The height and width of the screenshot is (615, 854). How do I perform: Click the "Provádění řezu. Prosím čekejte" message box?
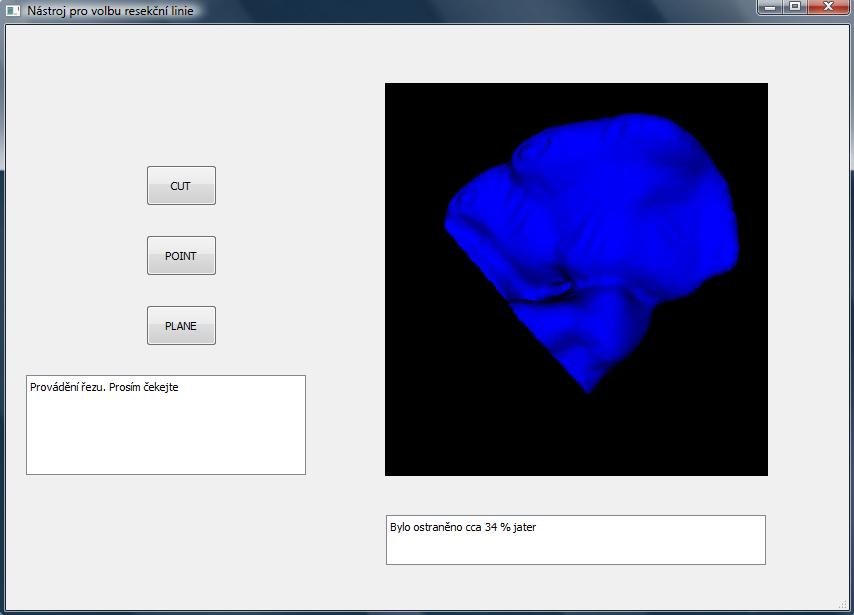[166, 425]
